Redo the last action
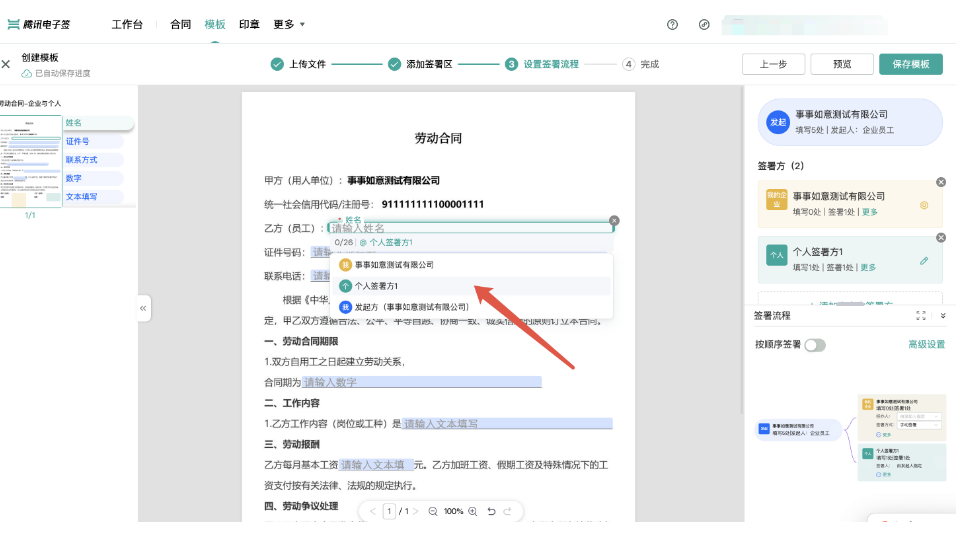Viewport: 956px width, 560px height. pyautogui.click(x=507, y=511)
